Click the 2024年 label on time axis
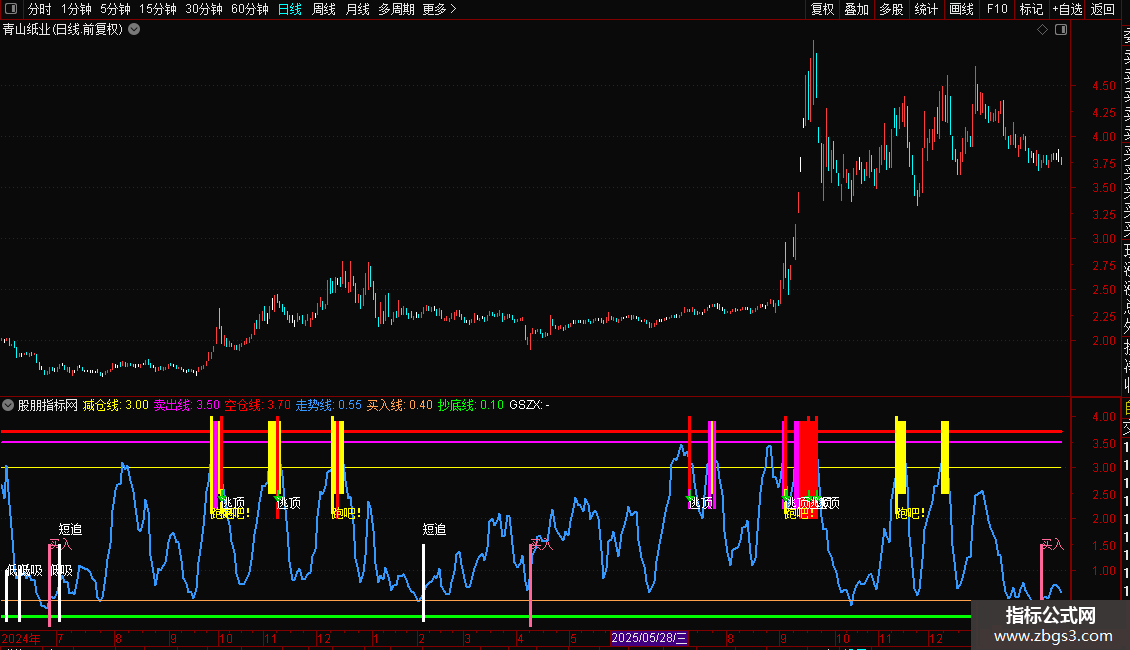Viewport: 1130px width, 650px height. (x=21, y=638)
